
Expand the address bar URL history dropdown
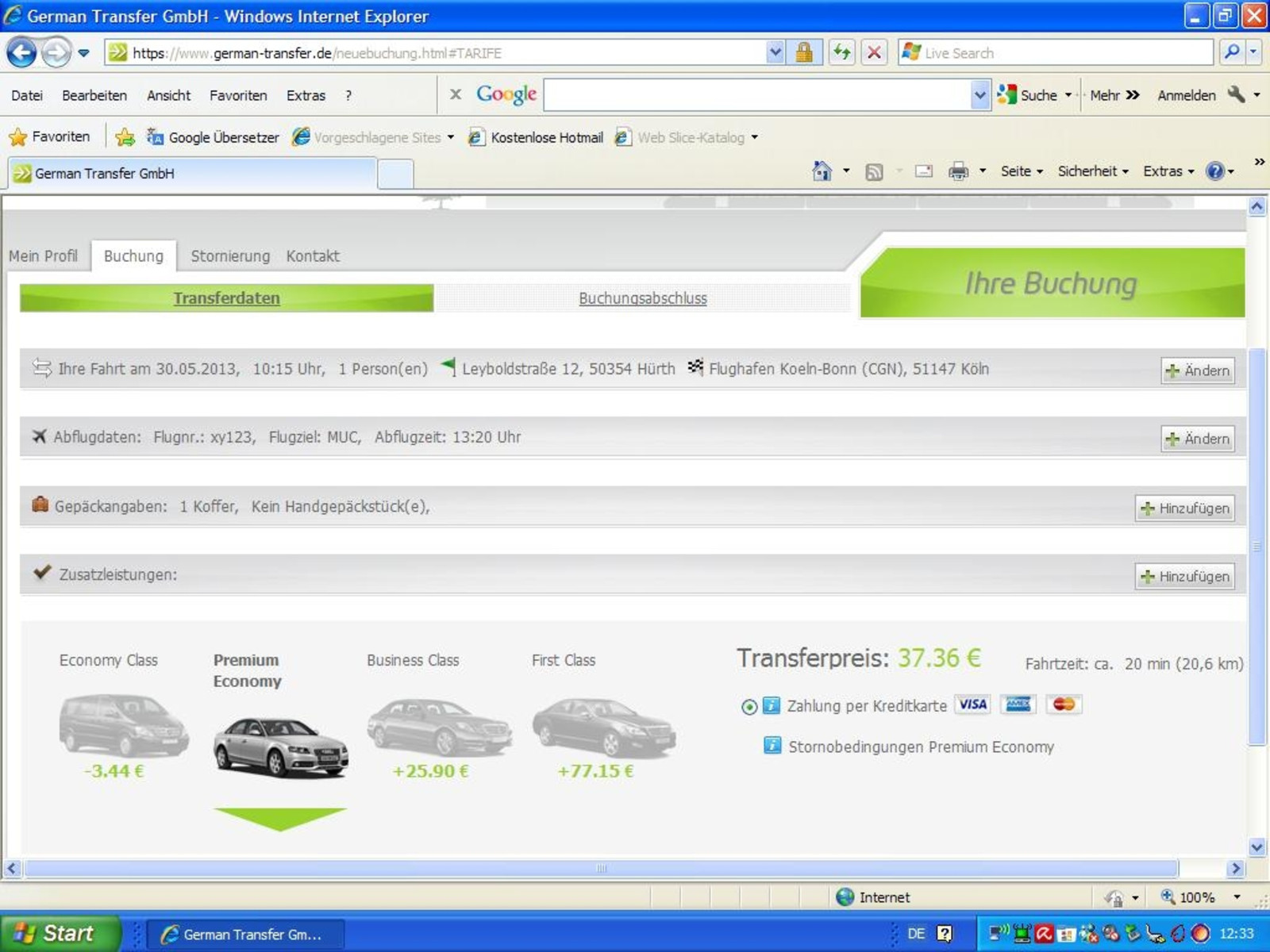tap(775, 53)
